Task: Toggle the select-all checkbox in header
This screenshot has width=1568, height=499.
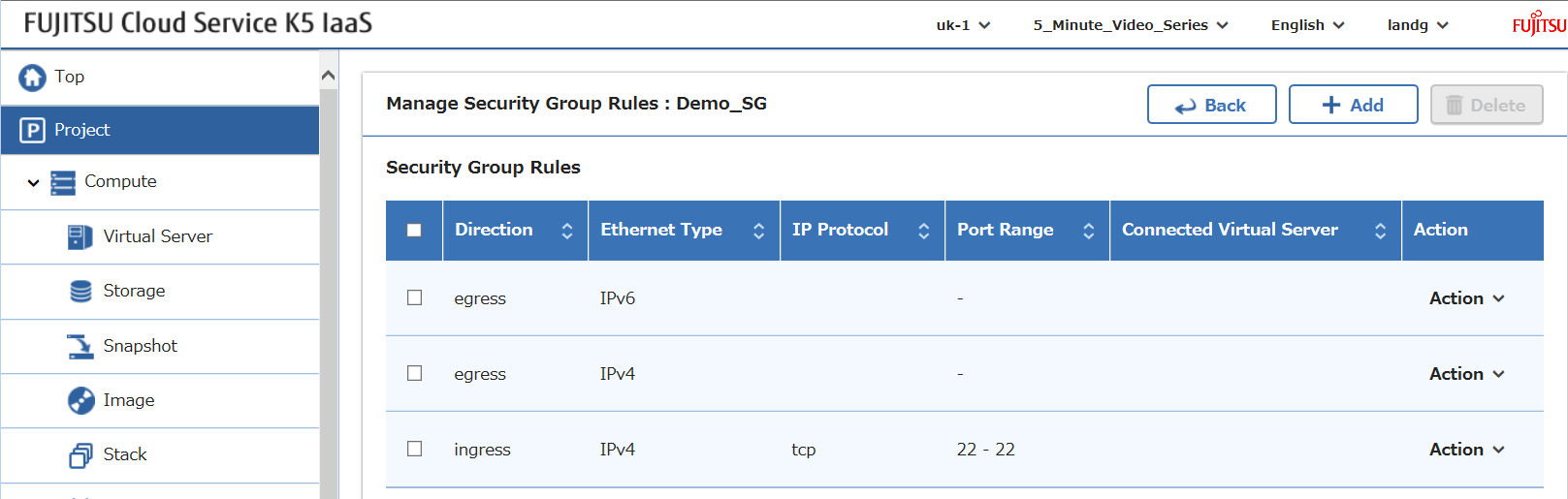Action: pyautogui.click(x=414, y=230)
